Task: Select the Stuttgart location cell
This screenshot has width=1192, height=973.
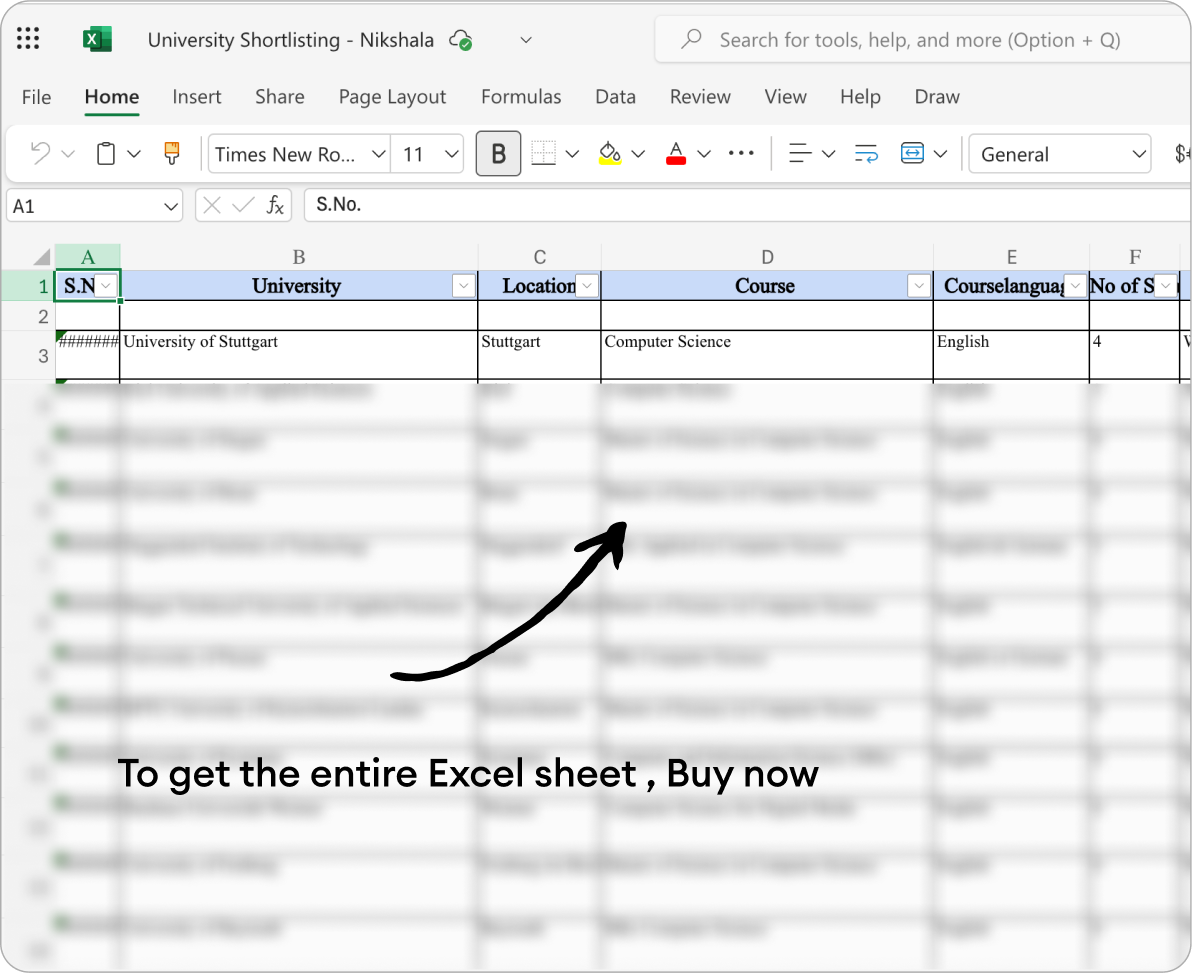Action: [539, 355]
